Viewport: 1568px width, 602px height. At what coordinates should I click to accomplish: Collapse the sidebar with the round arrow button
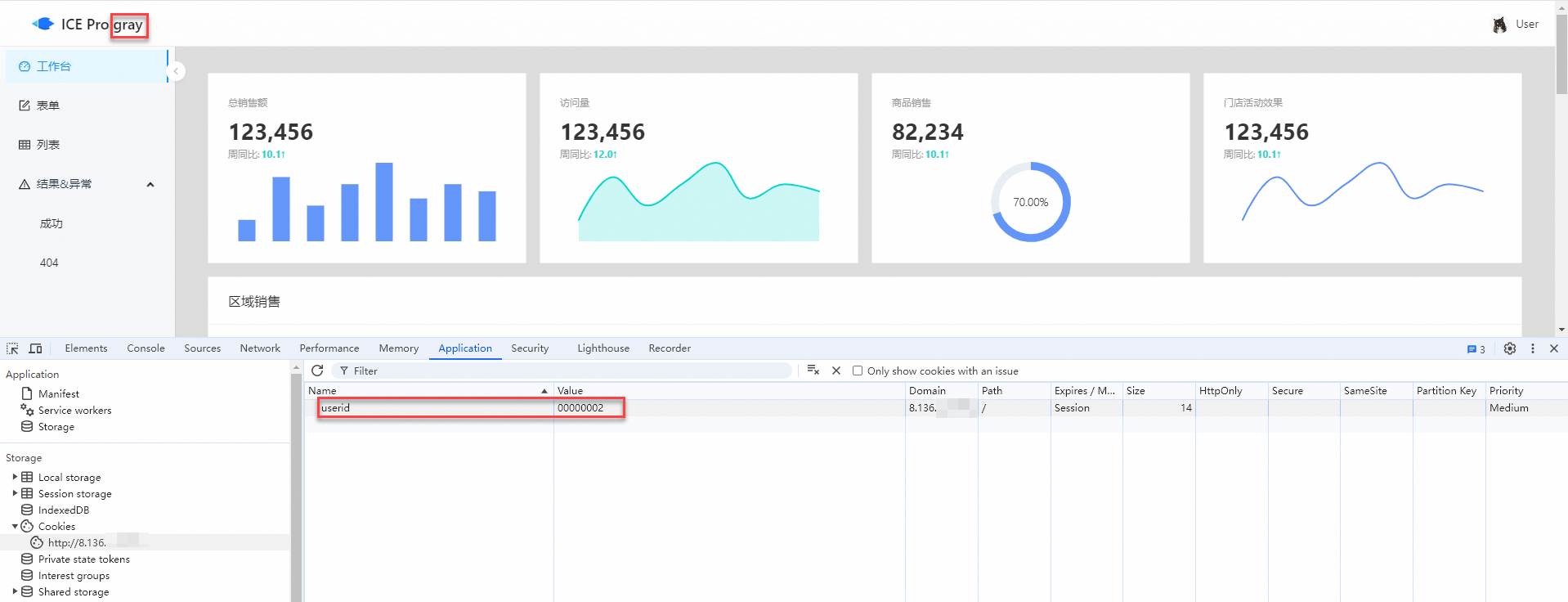176,71
